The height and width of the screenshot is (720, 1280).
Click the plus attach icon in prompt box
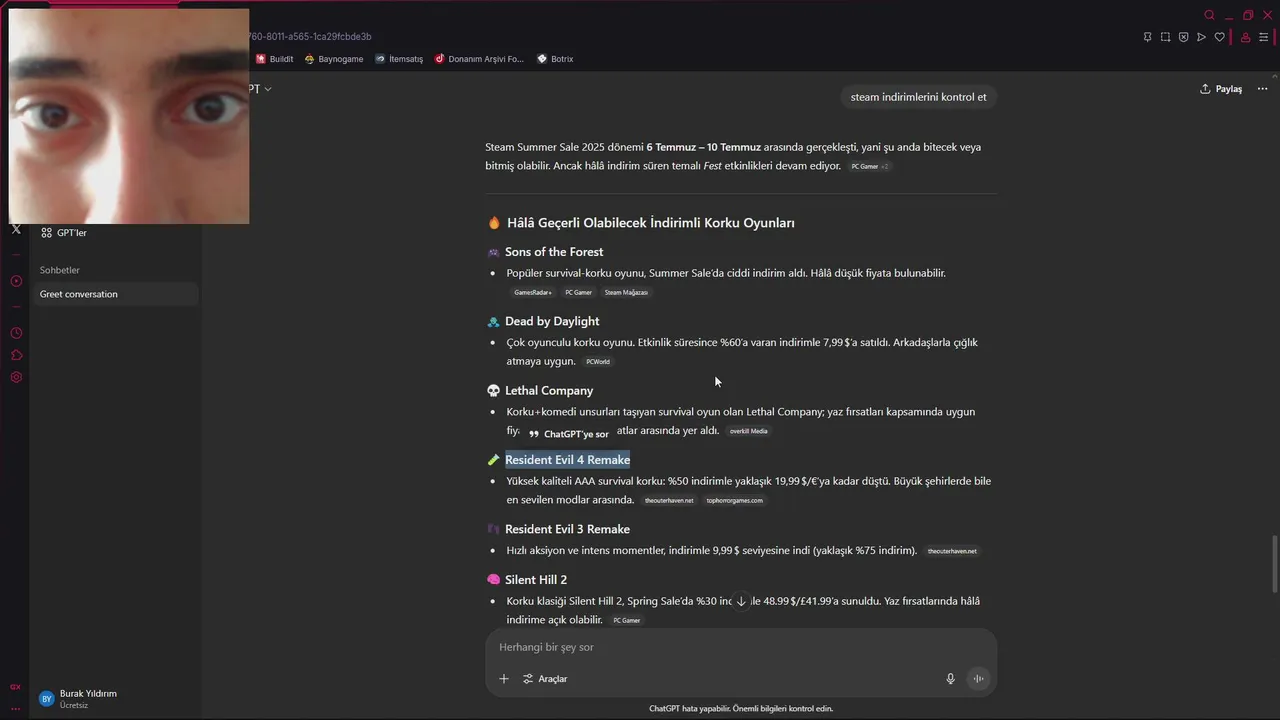(504, 679)
